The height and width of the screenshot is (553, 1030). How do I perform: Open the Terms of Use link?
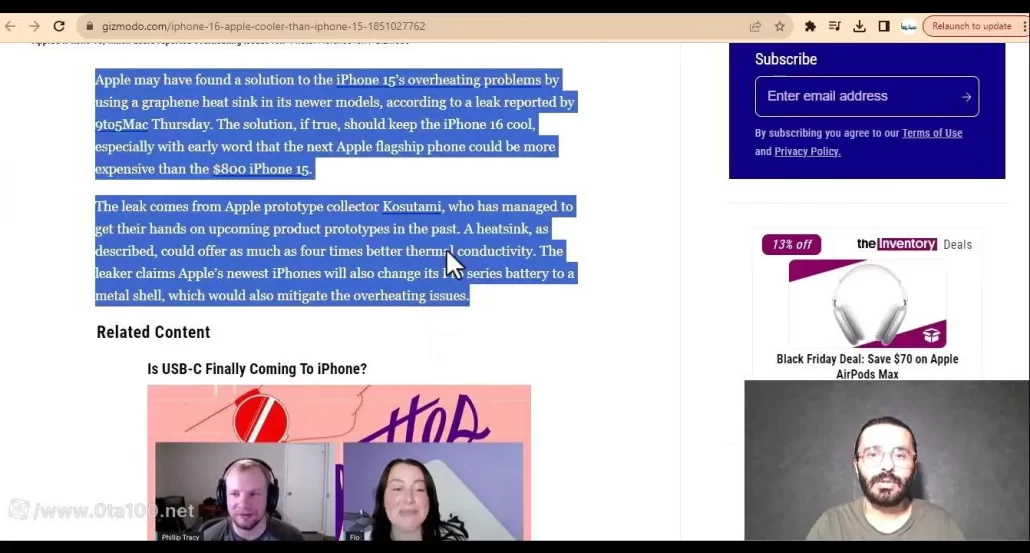pyautogui.click(x=932, y=133)
